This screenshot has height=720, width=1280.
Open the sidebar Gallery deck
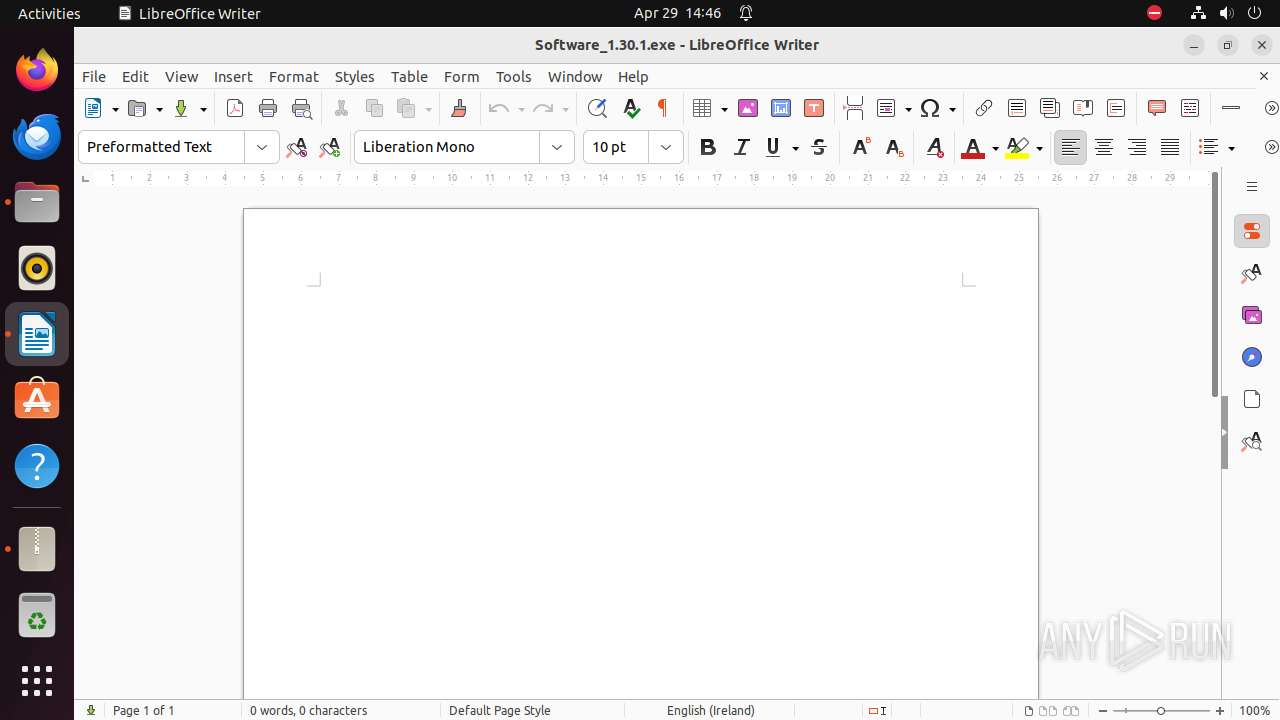coord(1252,315)
